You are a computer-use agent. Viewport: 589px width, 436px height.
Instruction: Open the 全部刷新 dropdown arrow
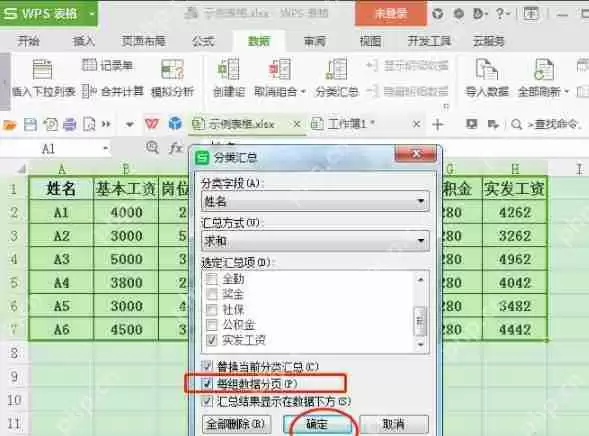(x=566, y=92)
